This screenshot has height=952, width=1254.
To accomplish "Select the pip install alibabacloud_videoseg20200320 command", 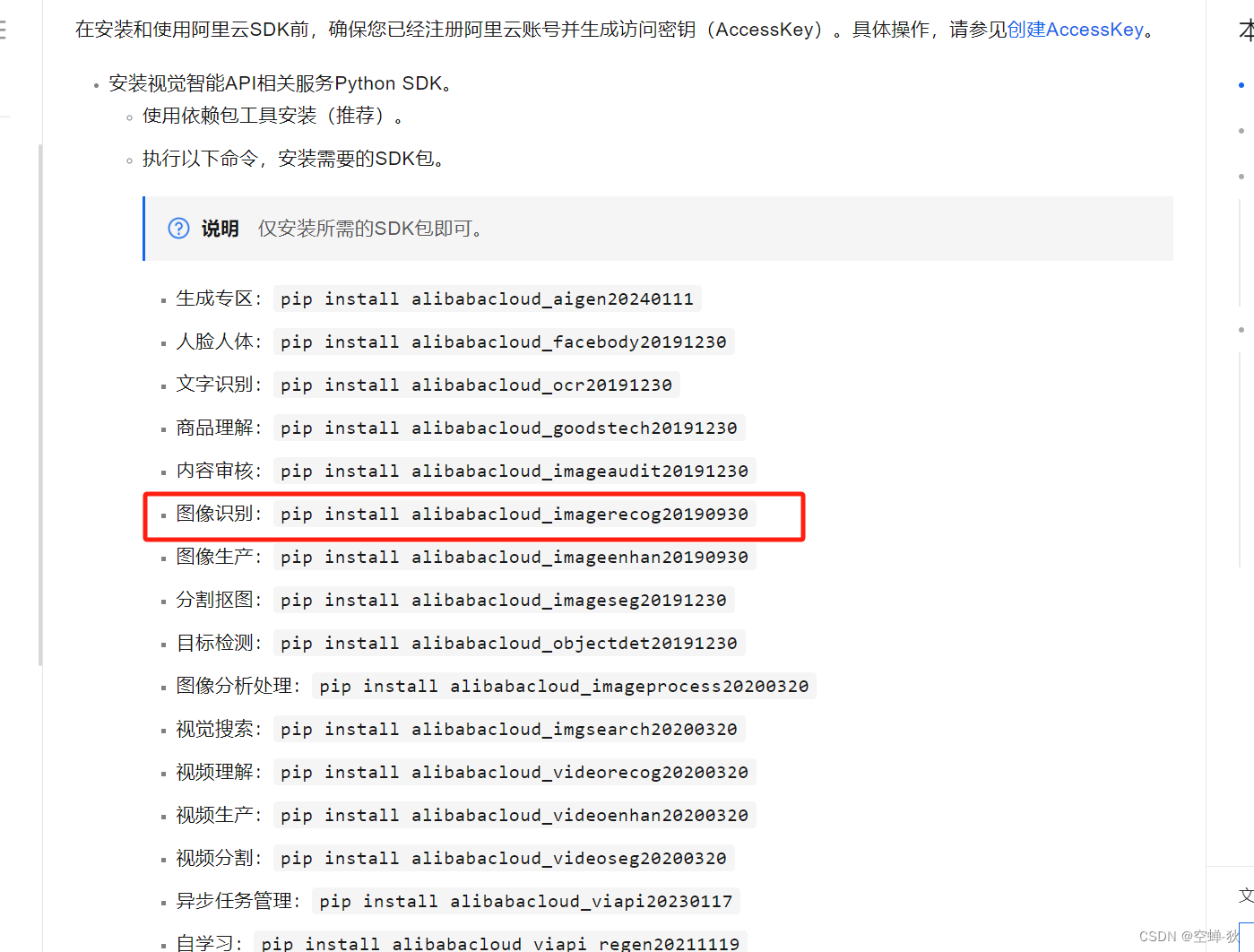I will tap(504, 858).
